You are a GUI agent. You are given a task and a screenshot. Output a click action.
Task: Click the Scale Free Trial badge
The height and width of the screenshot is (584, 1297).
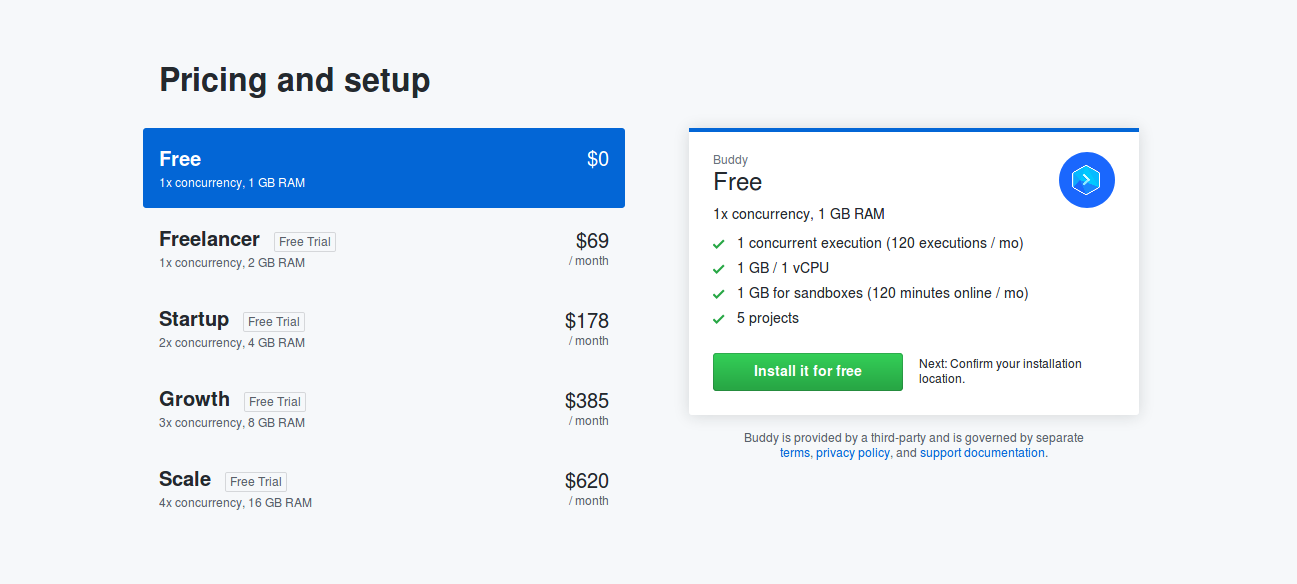click(x=256, y=482)
